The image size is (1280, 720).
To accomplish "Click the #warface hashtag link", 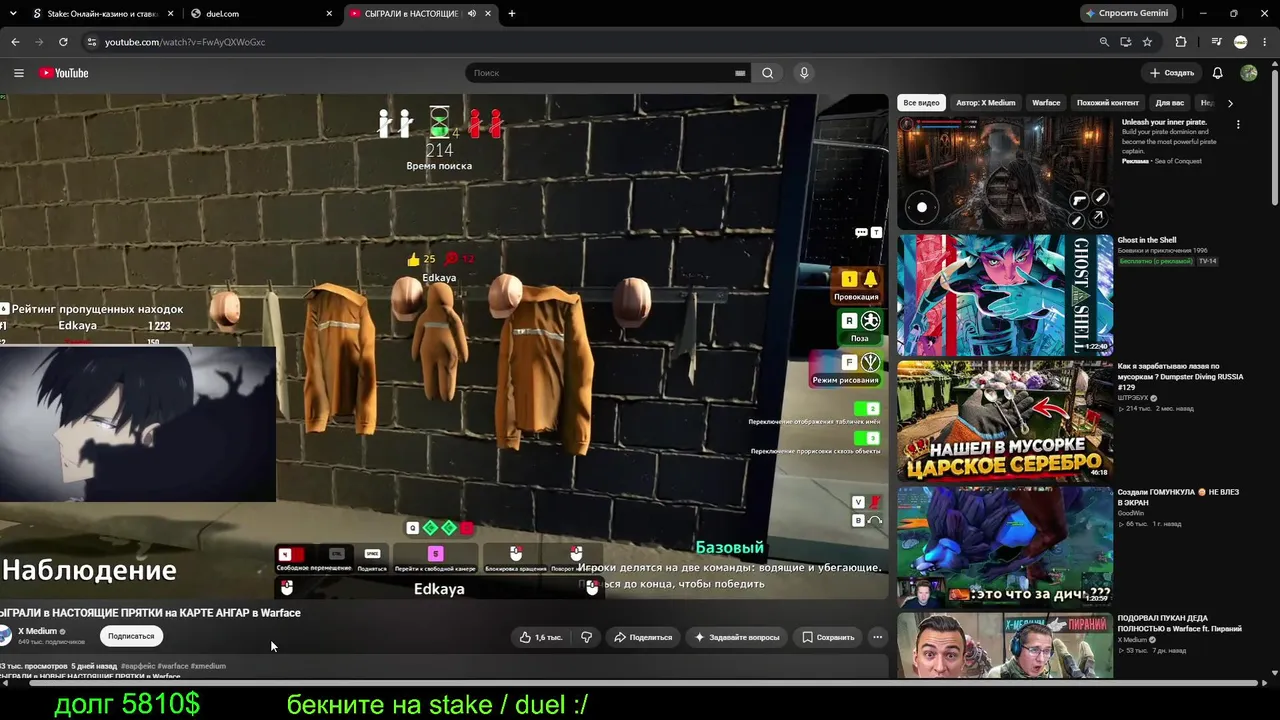I will pyautogui.click(x=172, y=666).
